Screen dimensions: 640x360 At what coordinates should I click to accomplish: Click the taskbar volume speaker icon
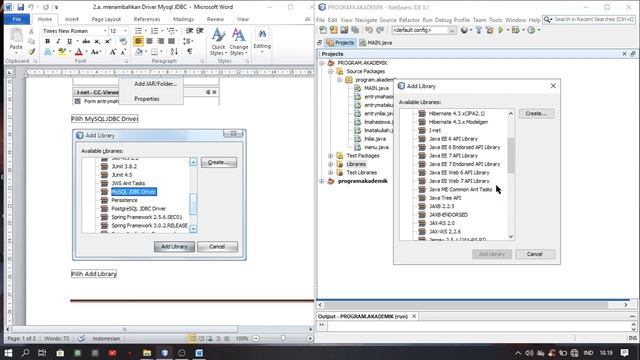click(529, 353)
